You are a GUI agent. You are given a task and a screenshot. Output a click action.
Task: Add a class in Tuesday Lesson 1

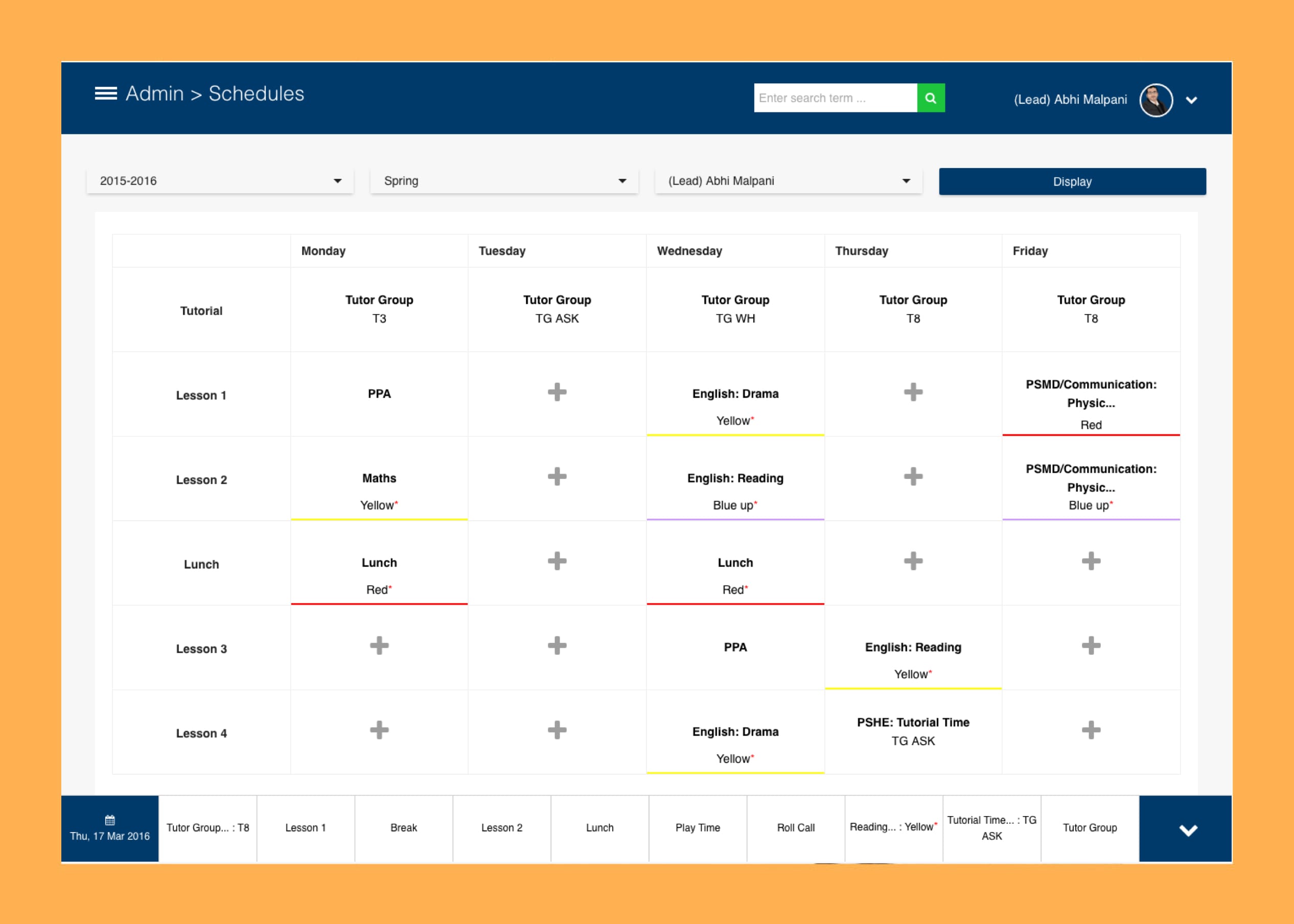coord(557,392)
